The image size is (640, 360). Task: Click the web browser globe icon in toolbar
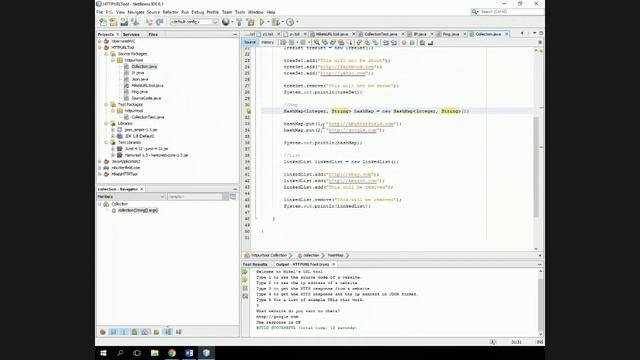click(x=226, y=22)
